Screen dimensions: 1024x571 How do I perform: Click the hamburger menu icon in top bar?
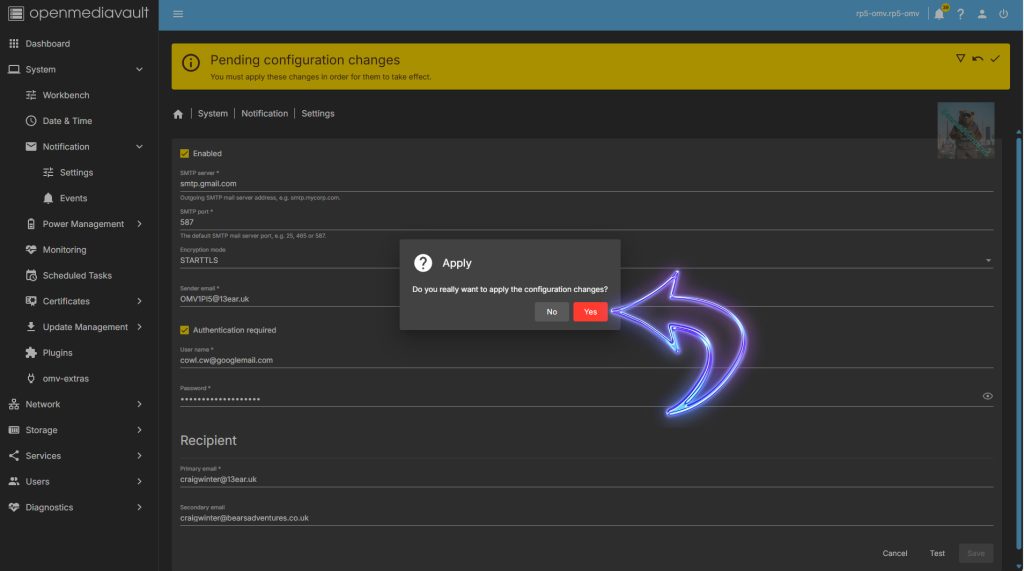178,14
